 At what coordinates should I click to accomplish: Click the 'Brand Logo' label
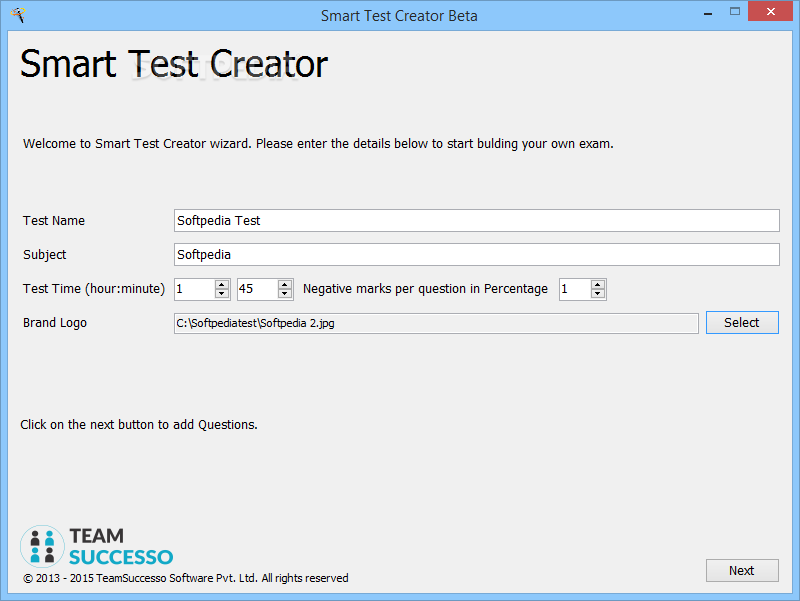pos(55,323)
